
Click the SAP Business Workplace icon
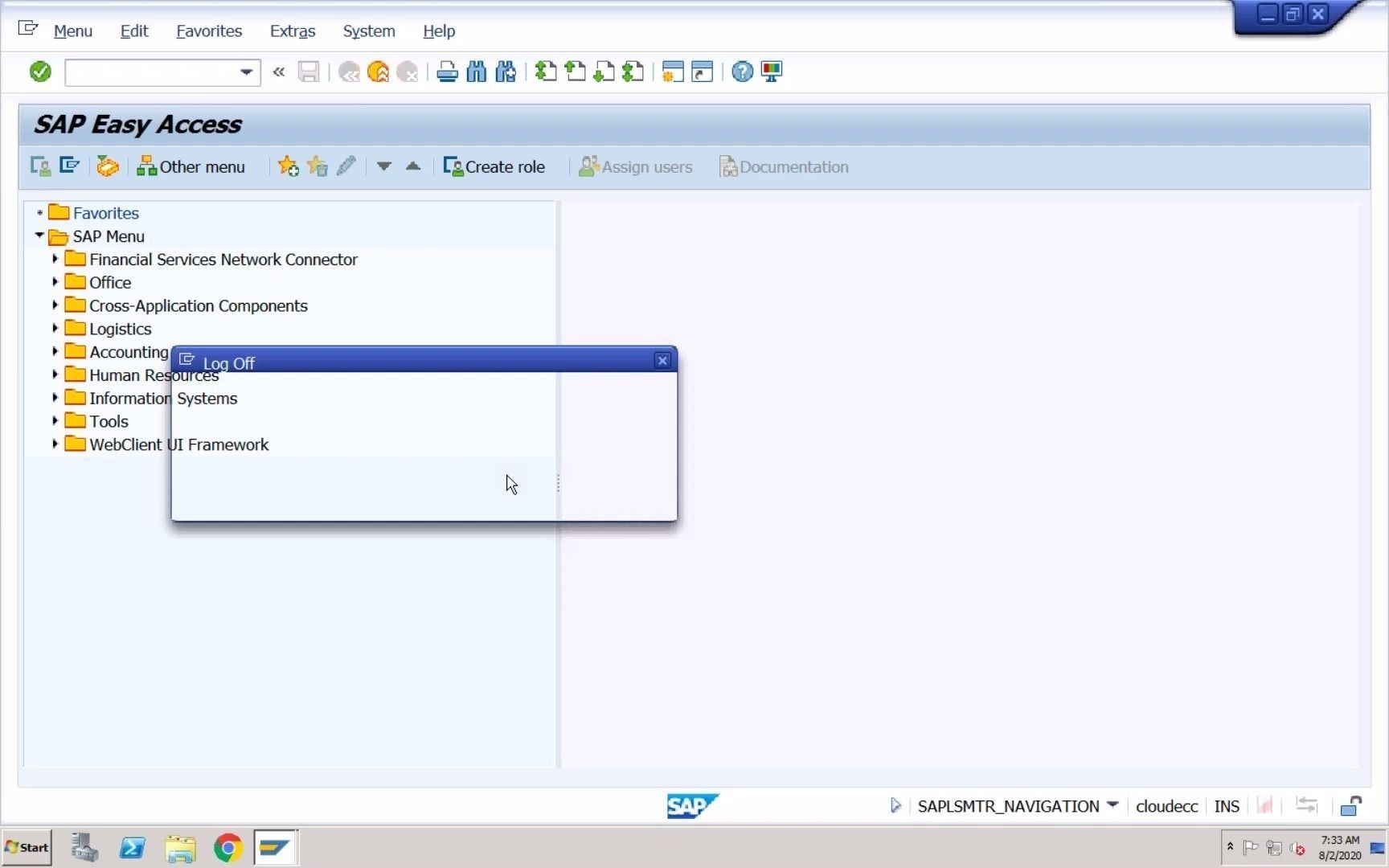click(x=108, y=166)
